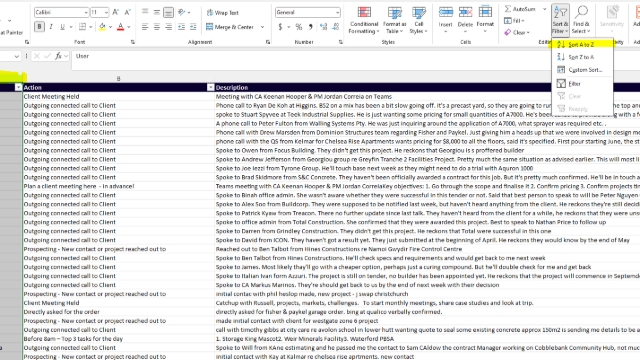
Task: Click the Decrease Indent icon
Action: coord(181,27)
